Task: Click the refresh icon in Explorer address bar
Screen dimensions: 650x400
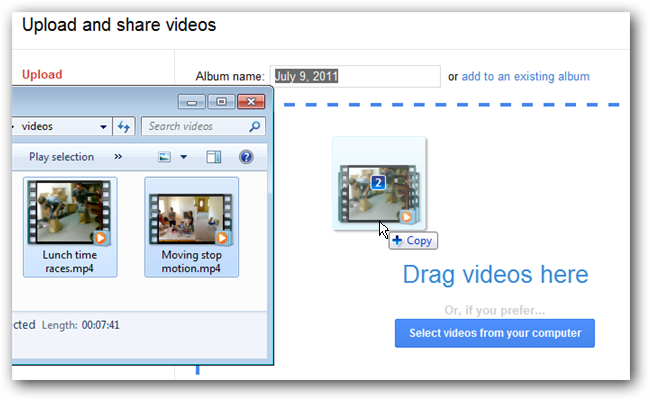Action: coord(124,126)
